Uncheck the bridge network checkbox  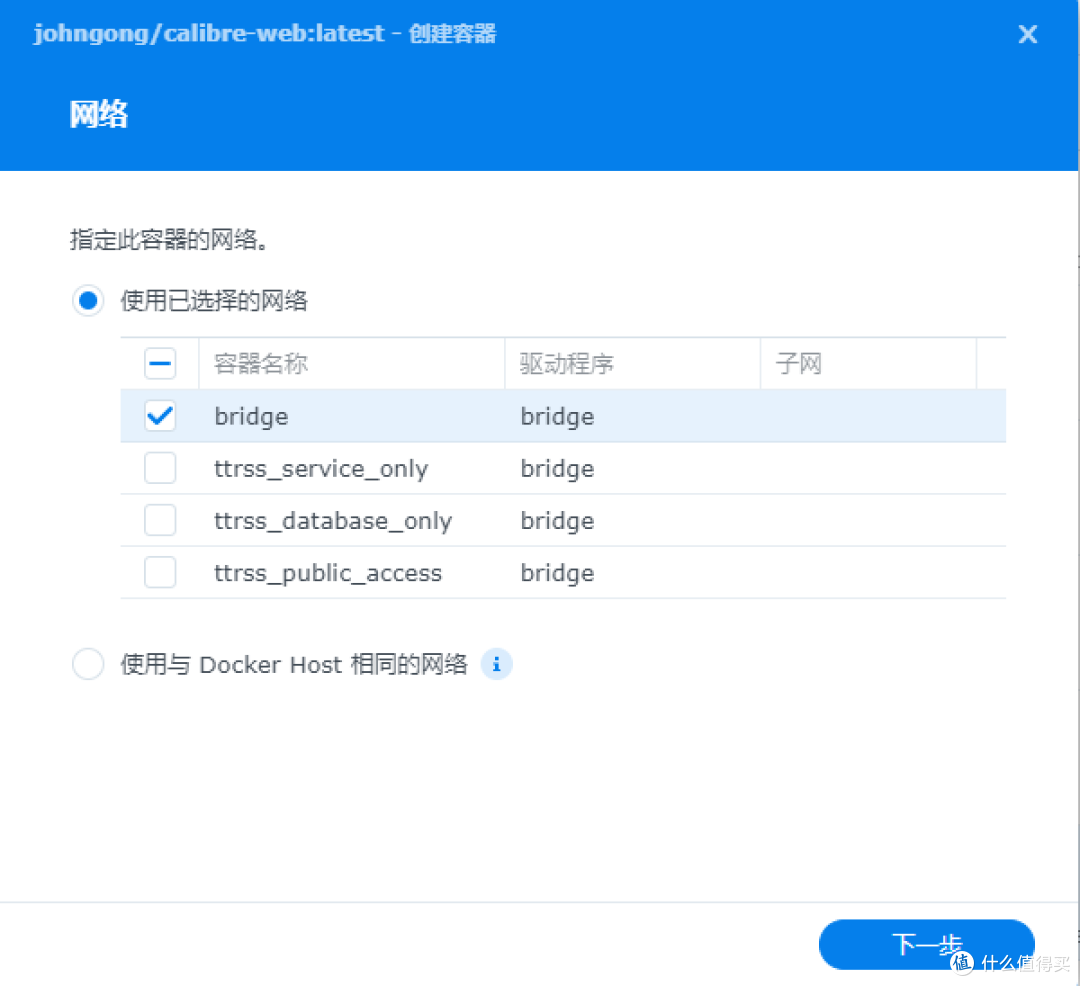pos(160,416)
